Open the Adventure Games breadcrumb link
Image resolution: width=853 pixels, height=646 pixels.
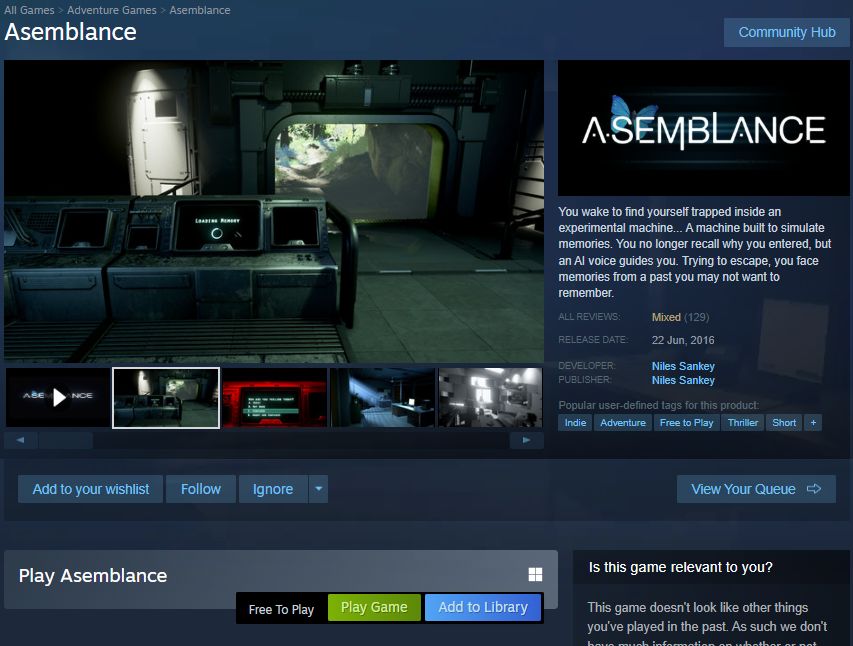pos(112,10)
